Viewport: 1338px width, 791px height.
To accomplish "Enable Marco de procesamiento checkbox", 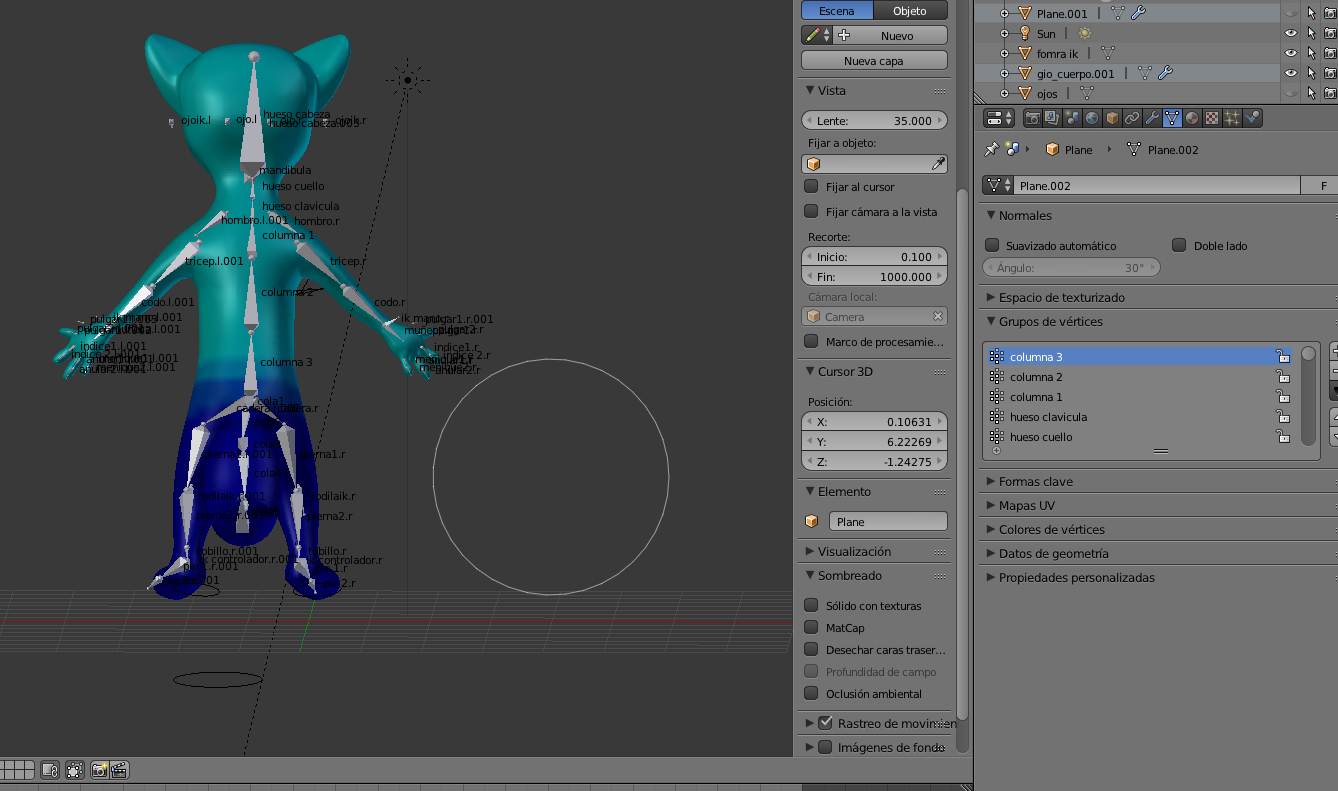I will [x=811, y=341].
